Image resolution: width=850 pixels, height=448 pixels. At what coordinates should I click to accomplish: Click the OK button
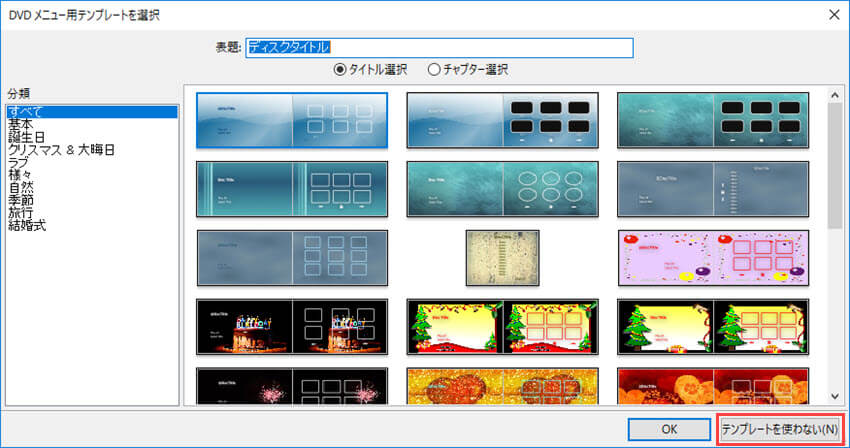pos(670,429)
